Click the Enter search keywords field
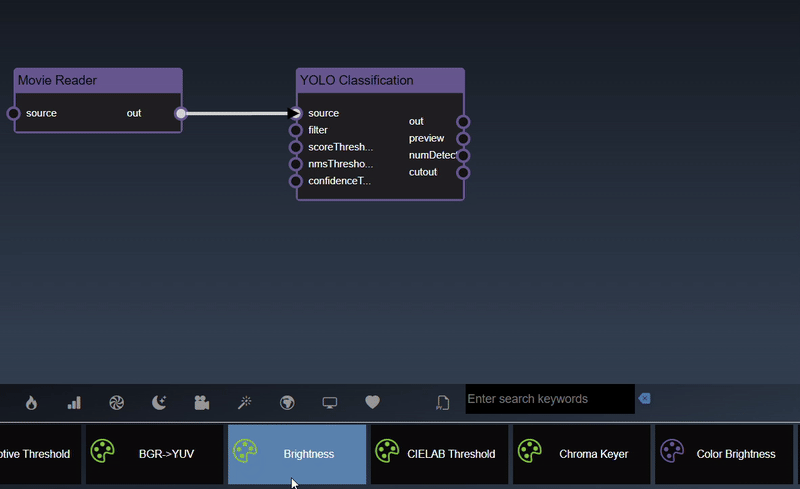 tap(549, 399)
